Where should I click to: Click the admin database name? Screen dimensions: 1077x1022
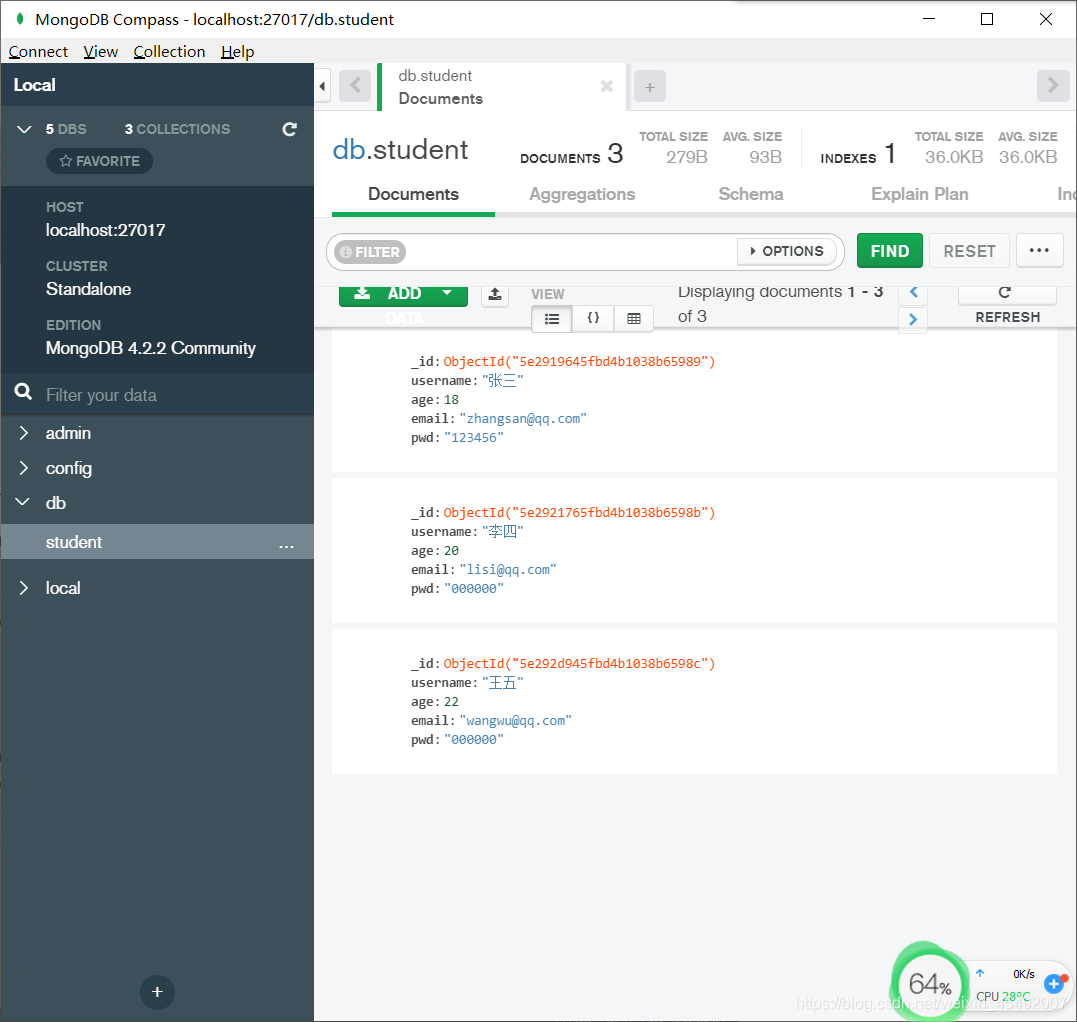[68, 433]
